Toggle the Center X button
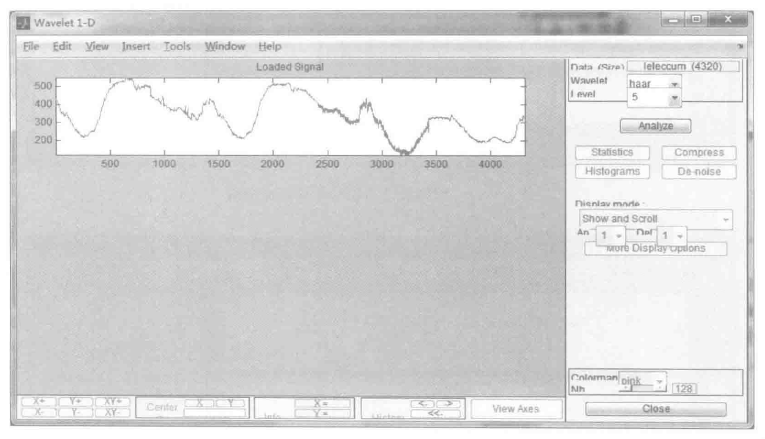The width and height of the screenshot is (765, 439). (x=200, y=403)
